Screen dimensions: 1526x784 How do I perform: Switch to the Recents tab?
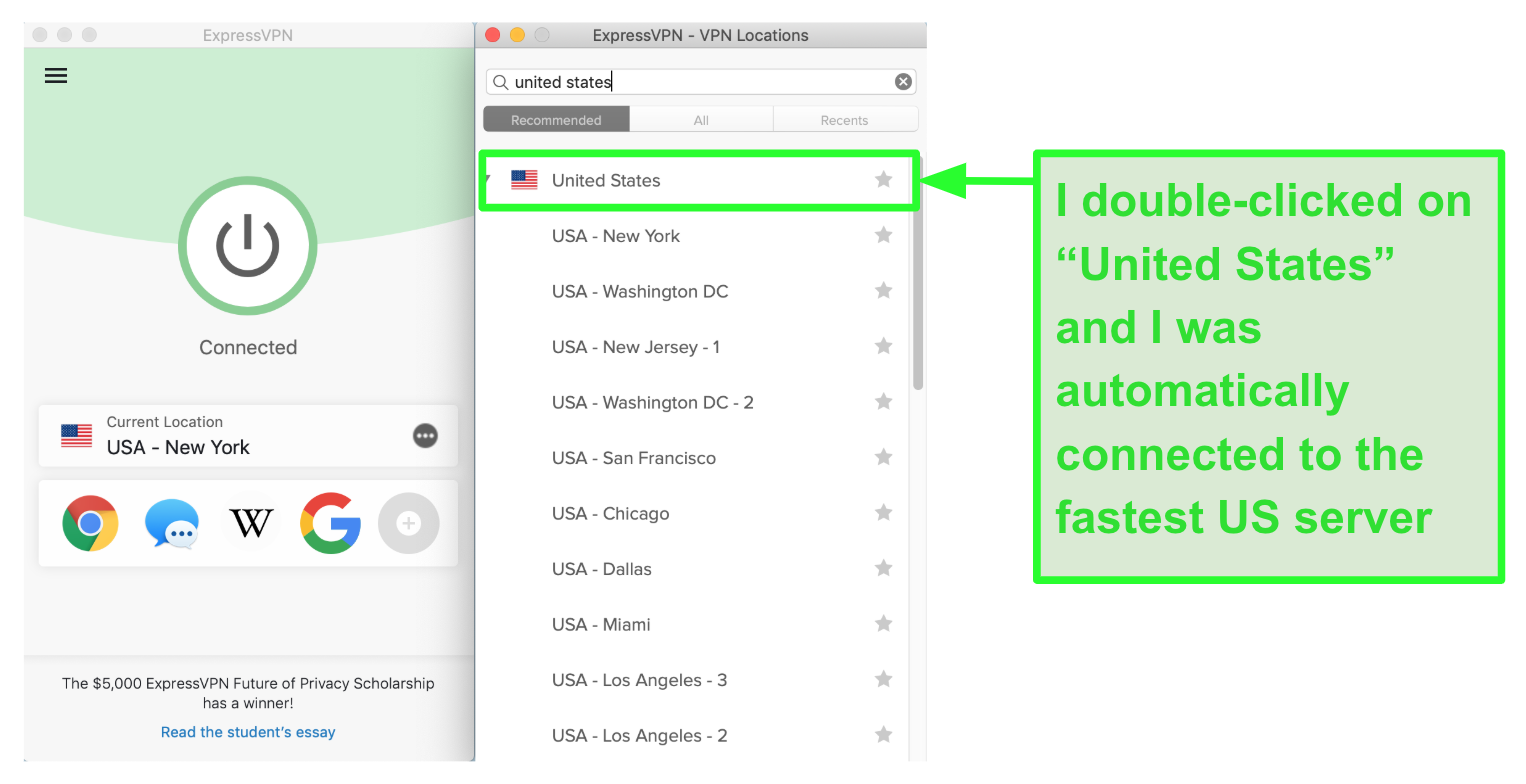click(844, 120)
